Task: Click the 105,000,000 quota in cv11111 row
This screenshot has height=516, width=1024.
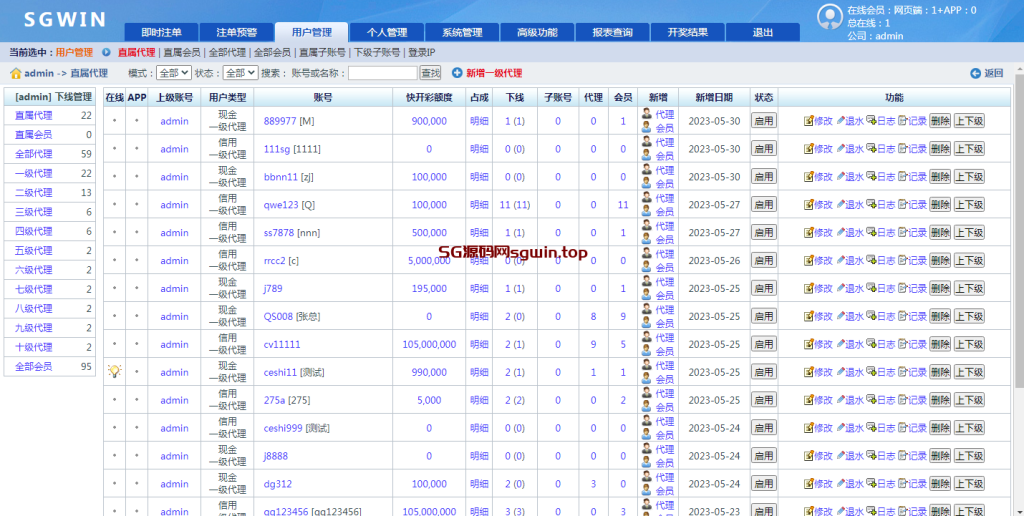Action: (x=429, y=344)
